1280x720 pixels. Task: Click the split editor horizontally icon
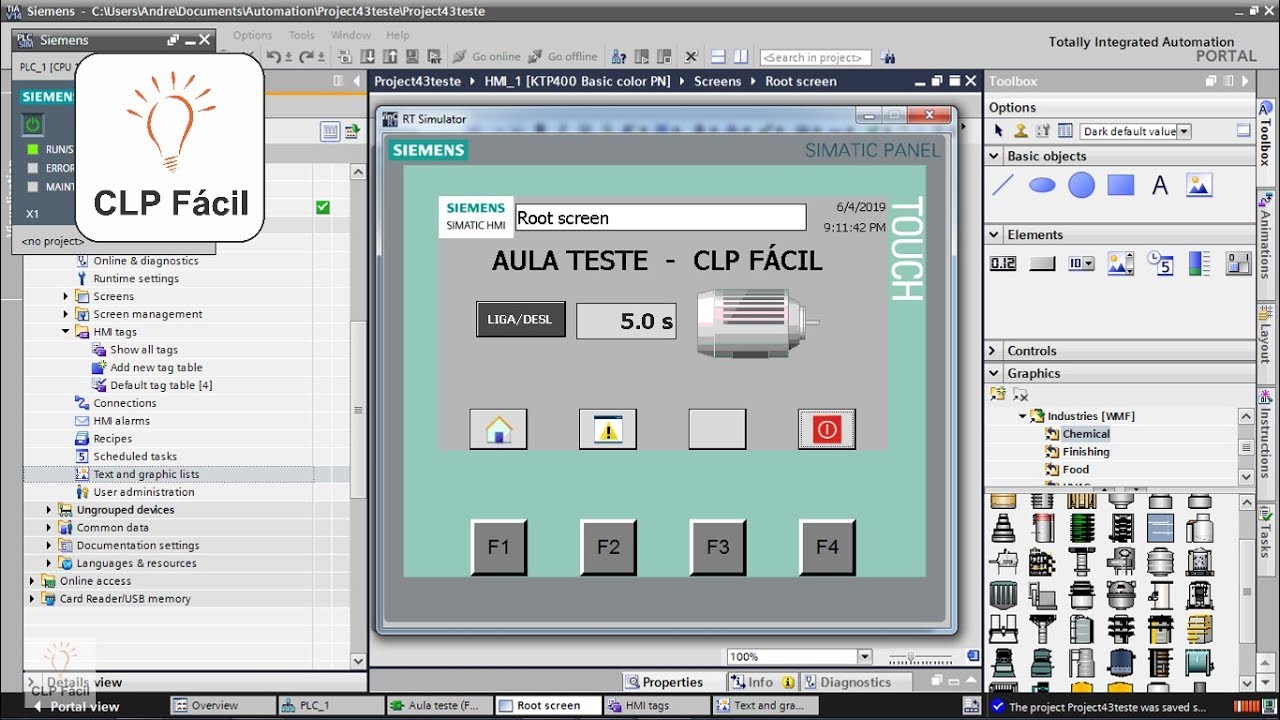point(719,57)
